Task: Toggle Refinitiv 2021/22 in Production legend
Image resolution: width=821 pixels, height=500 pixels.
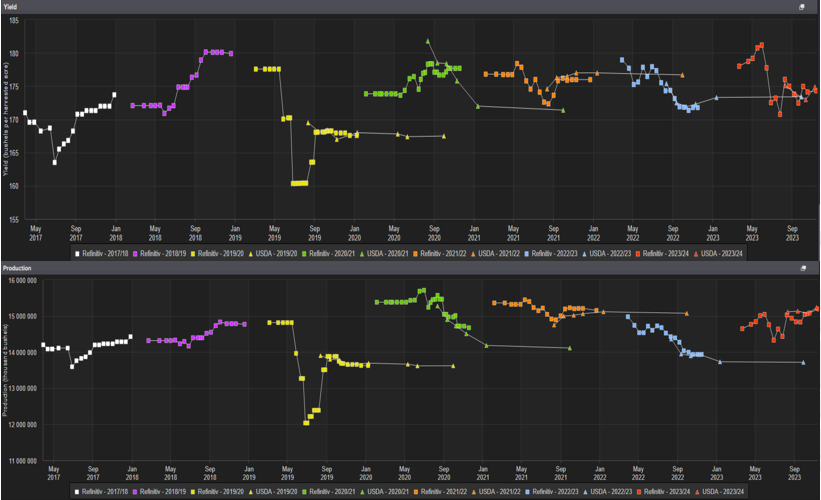Action: [440, 492]
